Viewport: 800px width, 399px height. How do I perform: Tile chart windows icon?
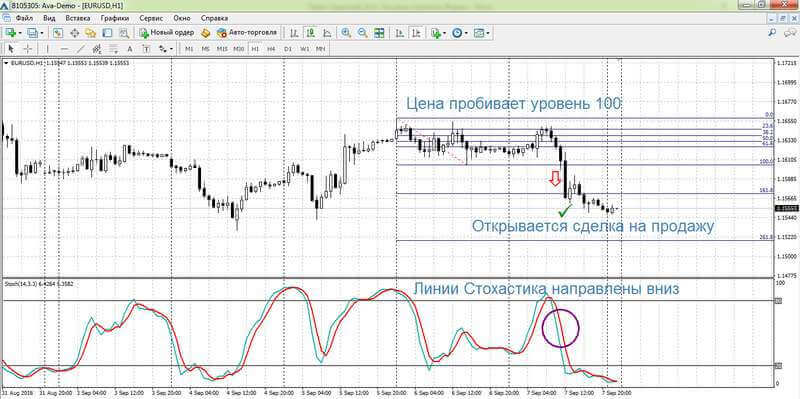tap(379, 33)
